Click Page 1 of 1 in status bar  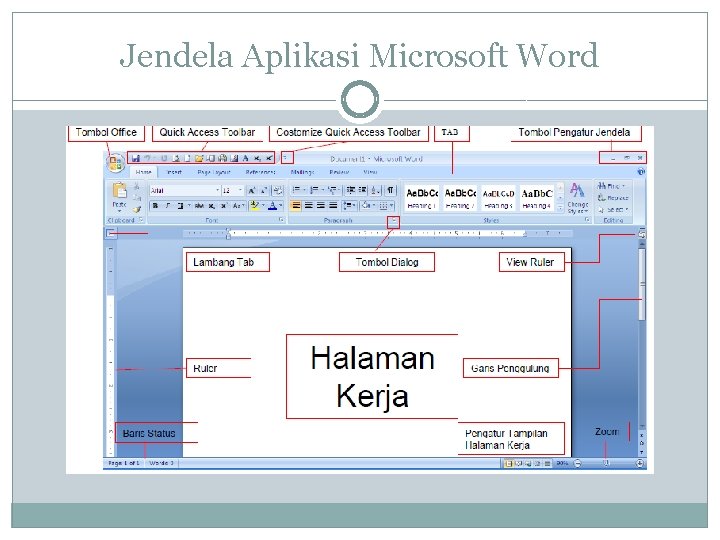tap(124, 463)
